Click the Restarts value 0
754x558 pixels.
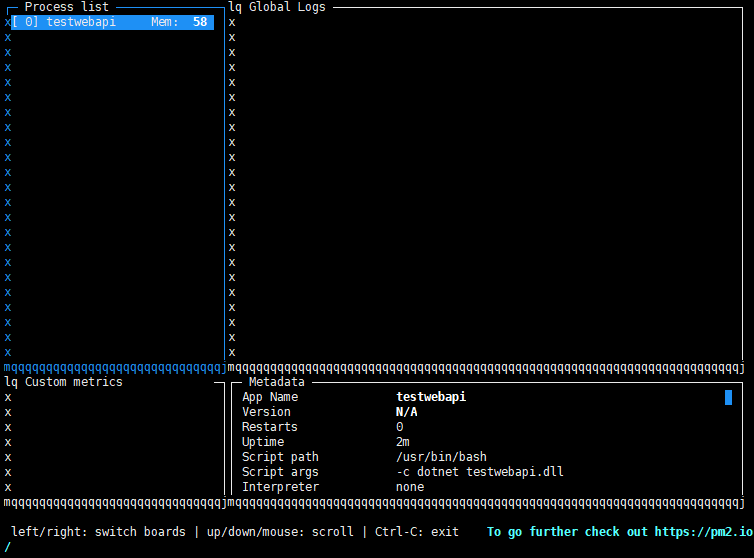(399, 427)
